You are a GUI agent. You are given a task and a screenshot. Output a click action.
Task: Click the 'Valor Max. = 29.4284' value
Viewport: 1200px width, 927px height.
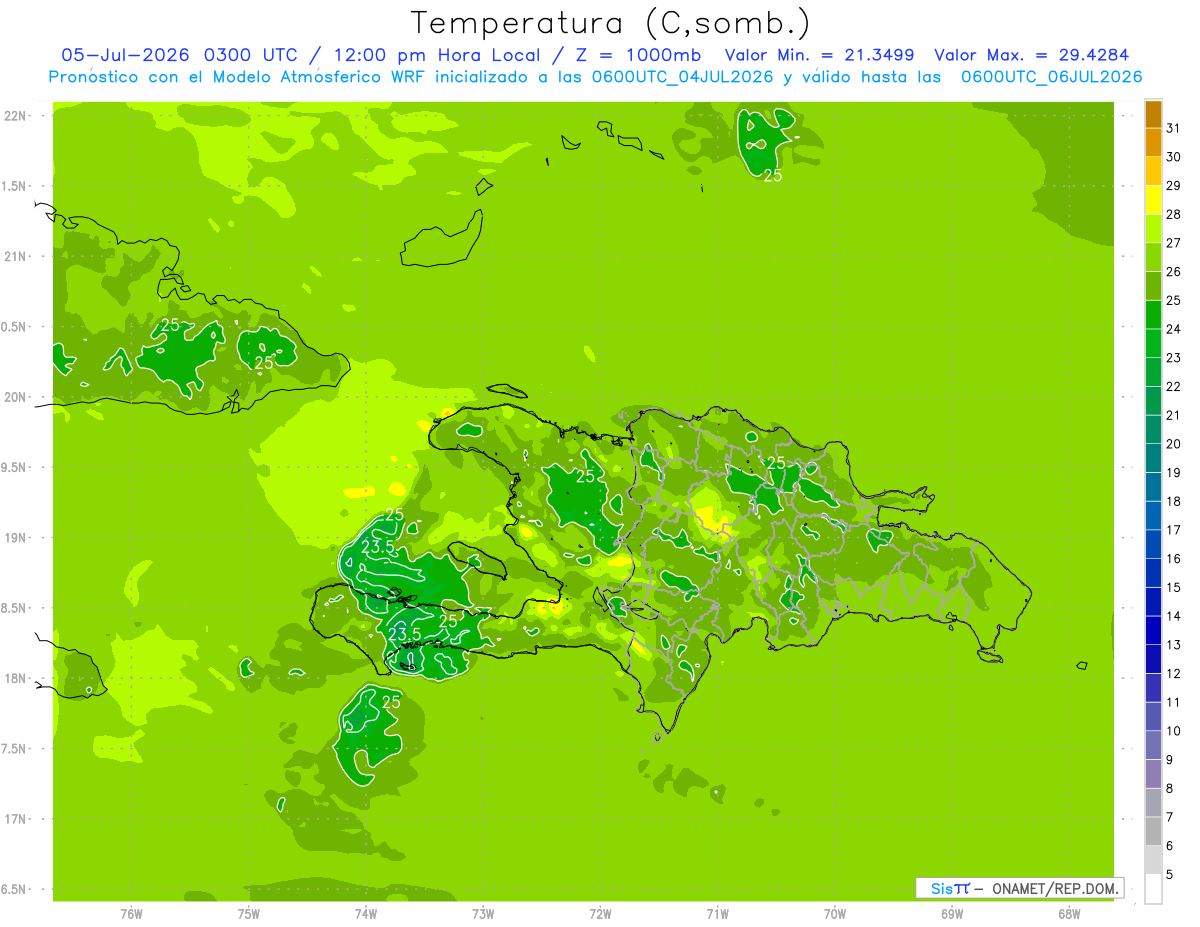[x=1031, y=55]
